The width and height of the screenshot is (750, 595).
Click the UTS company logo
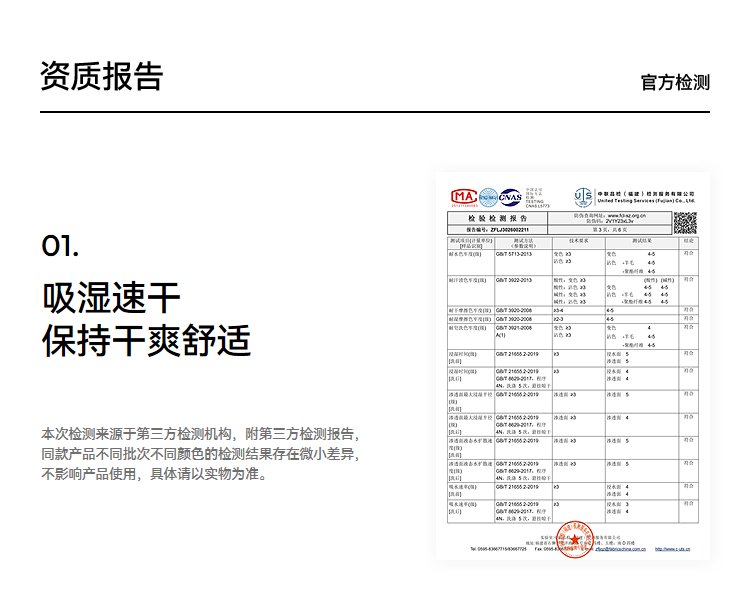click(x=584, y=197)
